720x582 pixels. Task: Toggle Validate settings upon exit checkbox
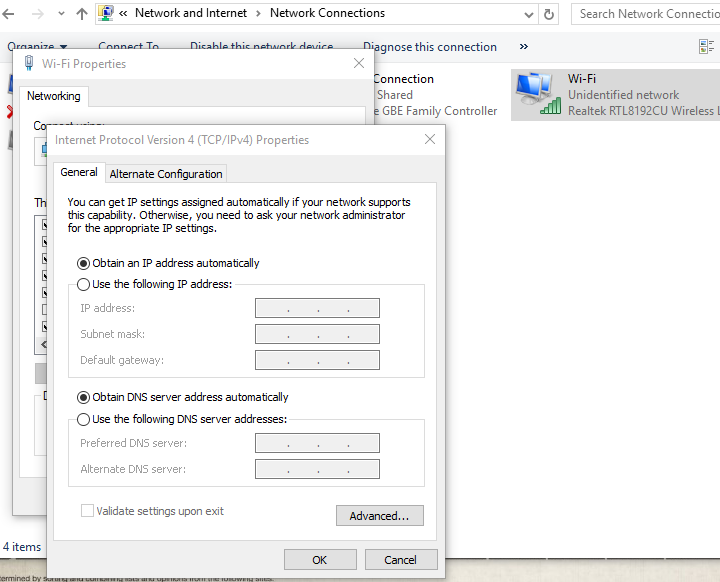pos(87,511)
